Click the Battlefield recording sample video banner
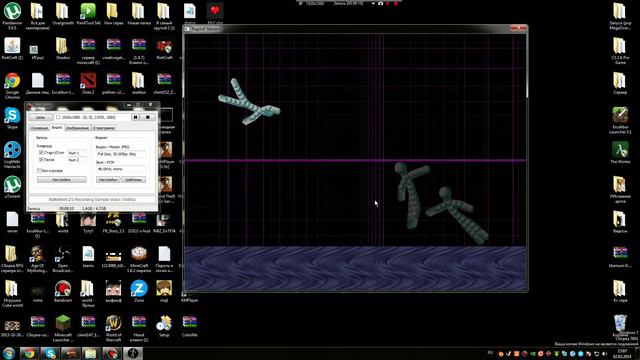640x360 pixels. (x=92, y=200)
